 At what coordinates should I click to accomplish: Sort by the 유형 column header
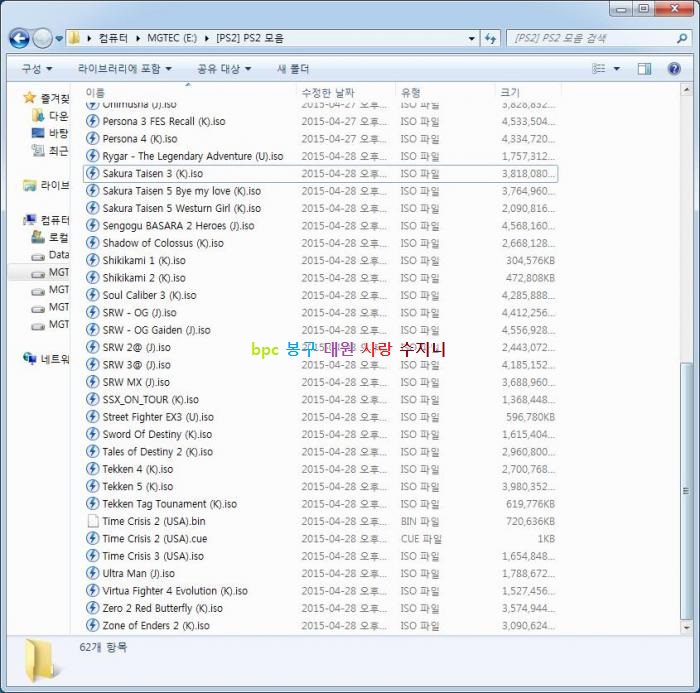pos(411,93)
